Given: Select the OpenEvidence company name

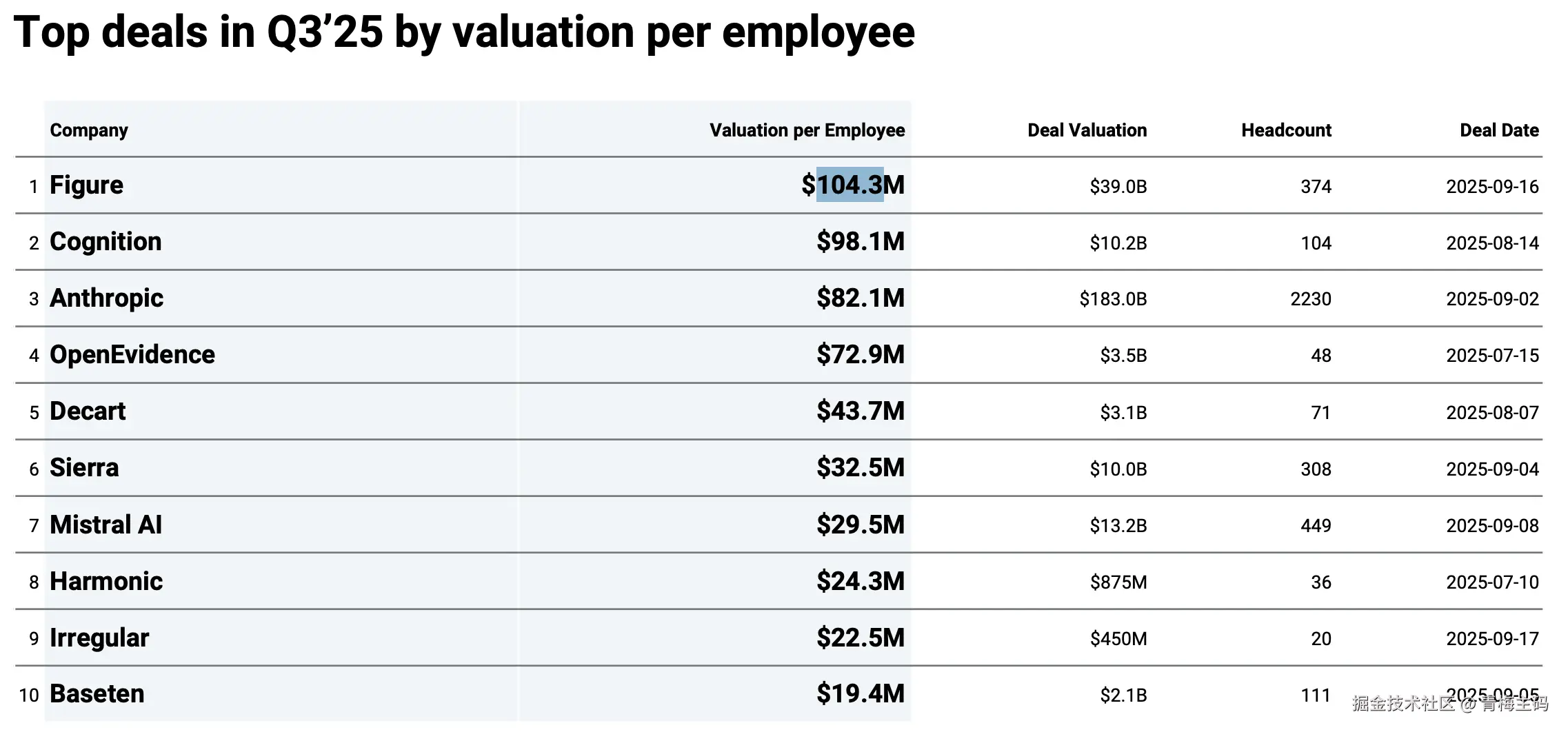Looking at the screenshot, I should point(132,355).
